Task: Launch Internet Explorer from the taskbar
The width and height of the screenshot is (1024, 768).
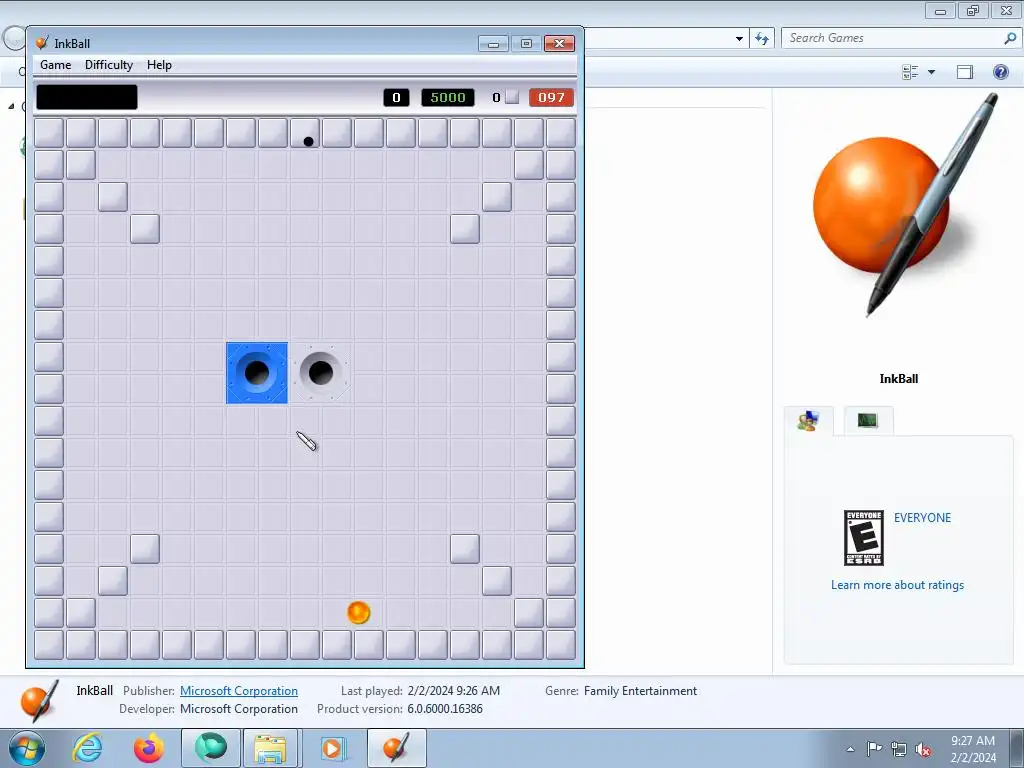Action: (88, 748)
